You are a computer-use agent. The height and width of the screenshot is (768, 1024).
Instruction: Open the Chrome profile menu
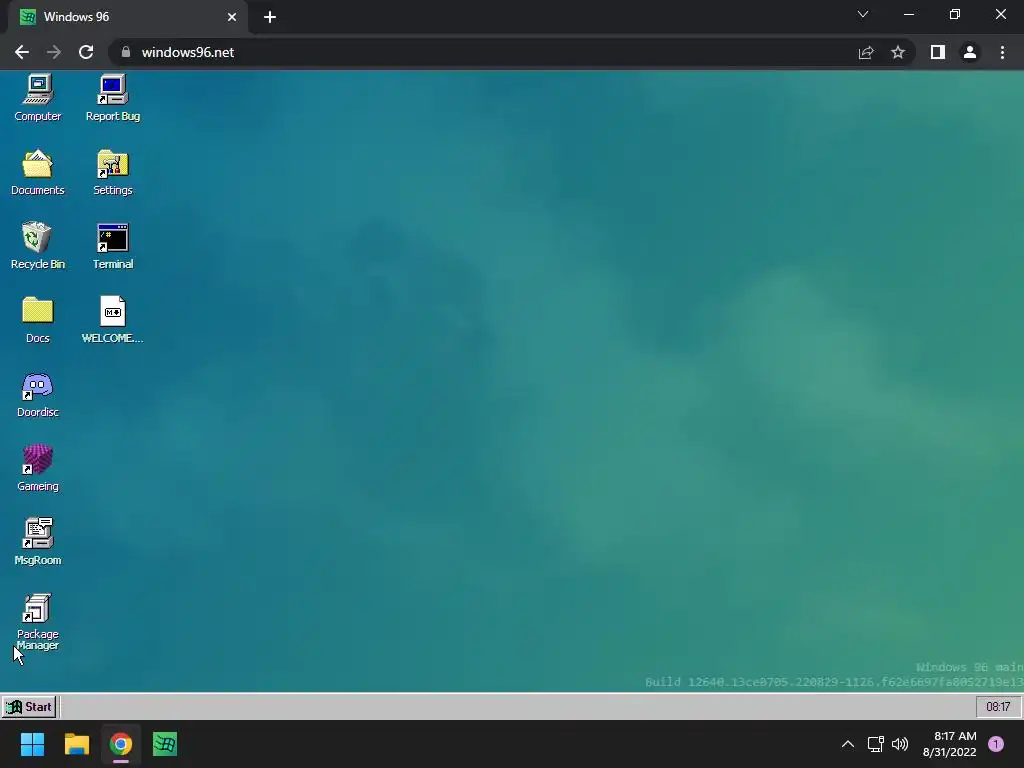970,52
